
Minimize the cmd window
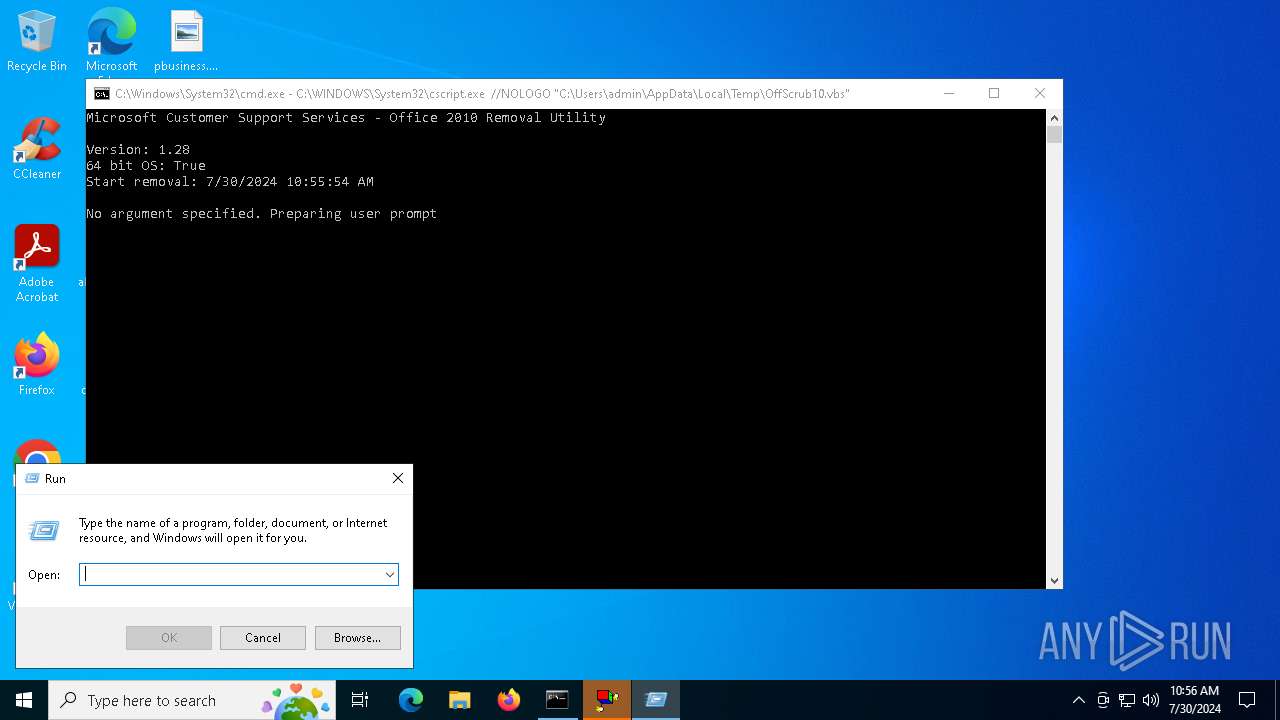[x=948, y=93]
